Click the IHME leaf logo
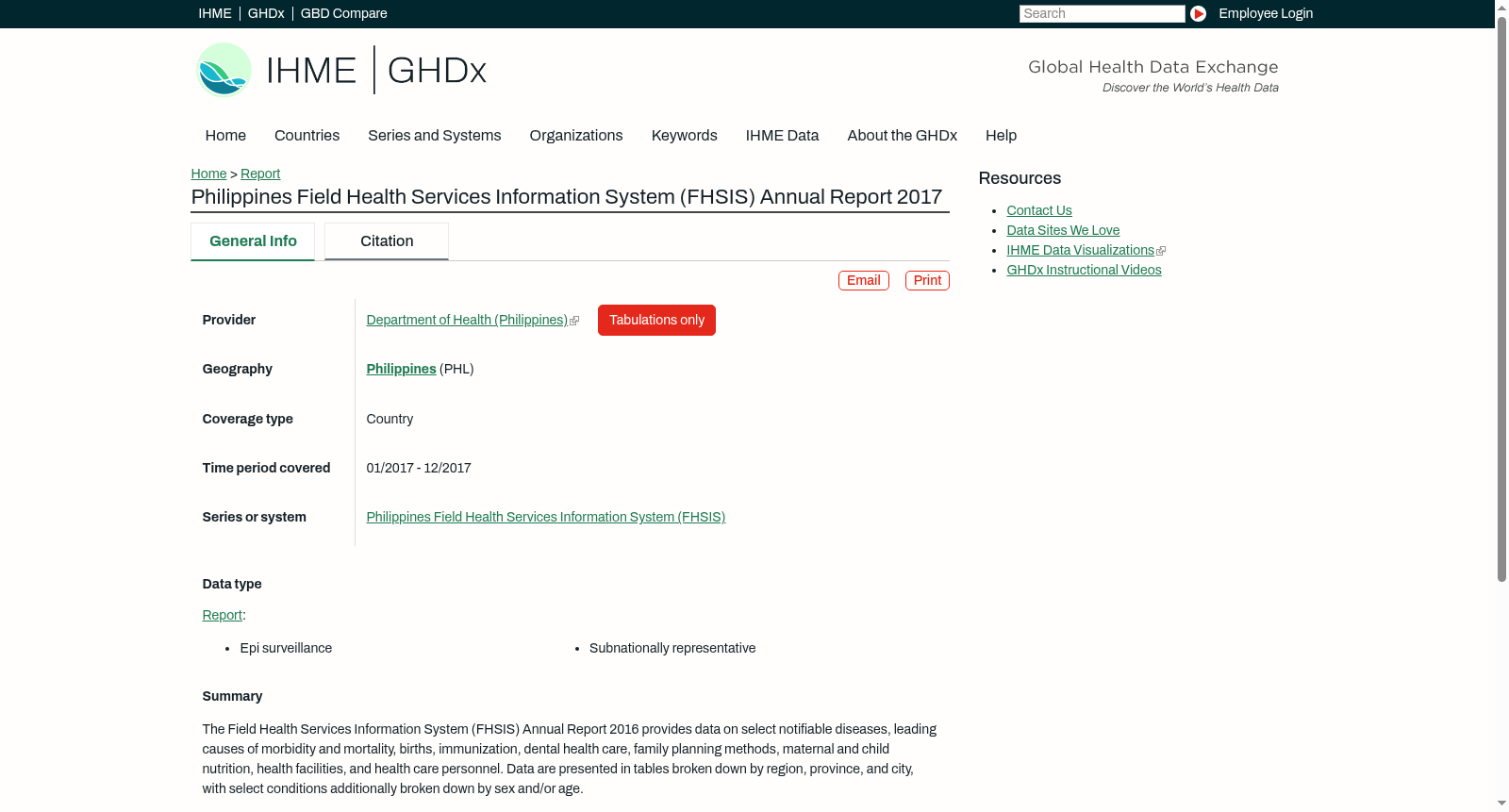 tap(224, 70)
